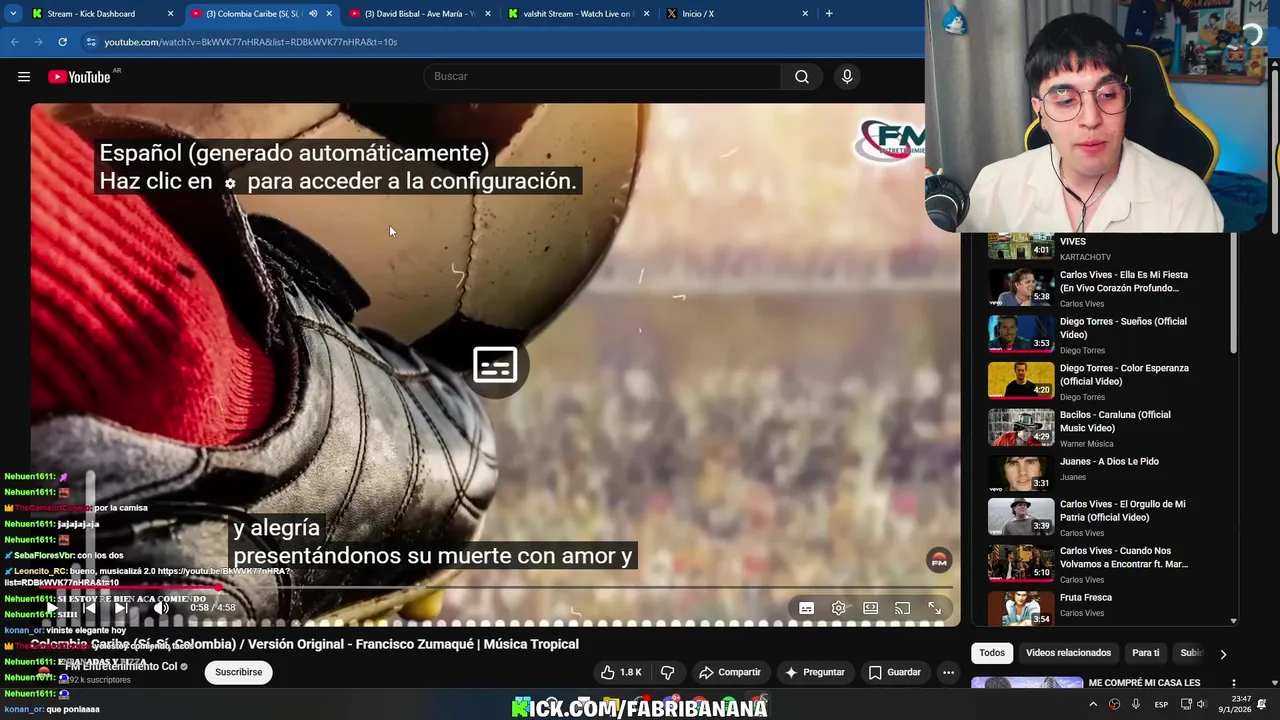This screenshot has width=1280, height=720.
Task: Open the Fruta Fresca video
Action: [x=1105, y=607]
